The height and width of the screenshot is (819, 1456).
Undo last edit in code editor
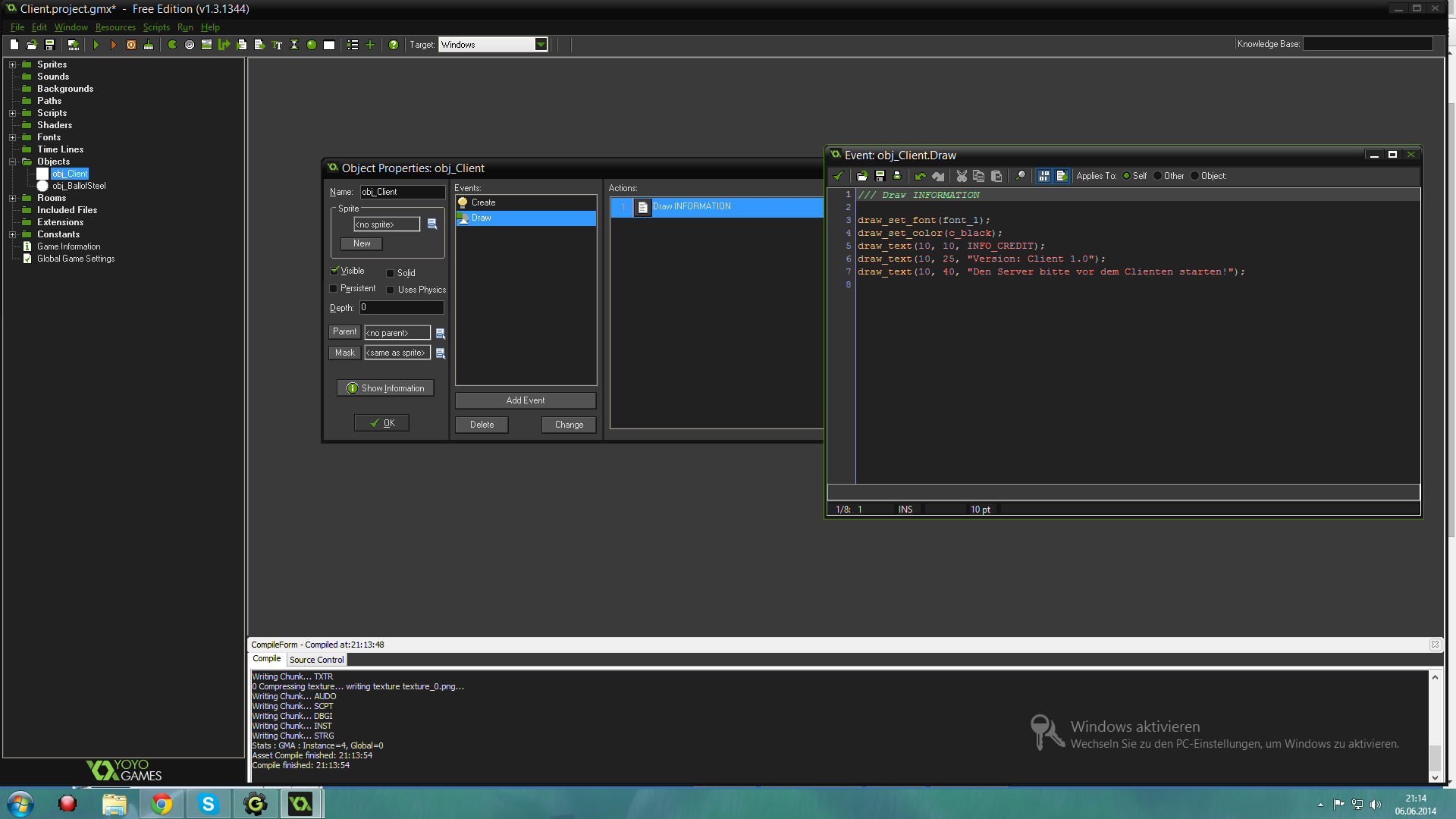pyautogui.click(x=920, y=176)
